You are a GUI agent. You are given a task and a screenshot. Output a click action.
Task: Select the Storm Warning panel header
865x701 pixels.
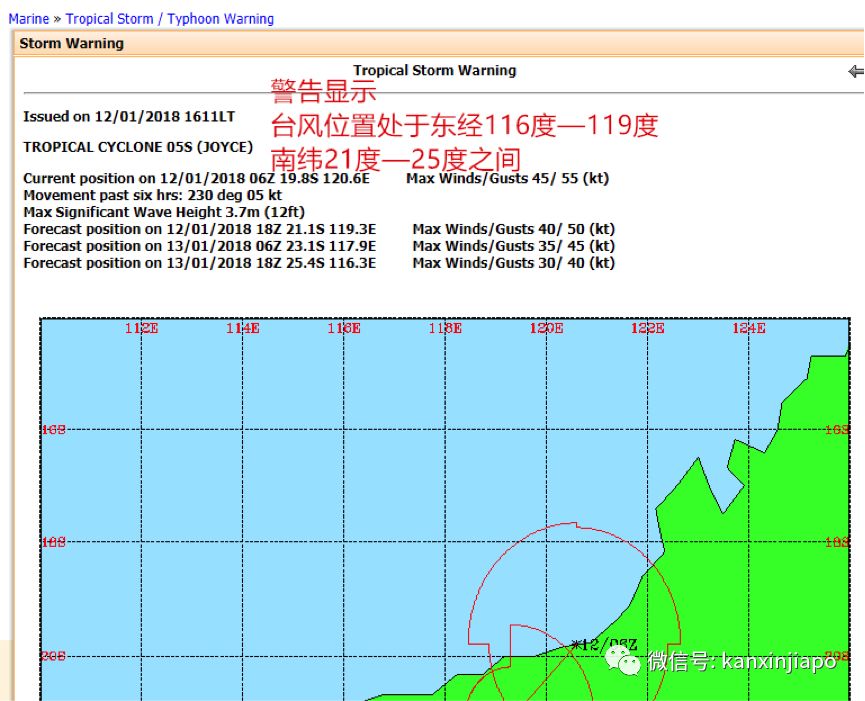tap(72, 44)
